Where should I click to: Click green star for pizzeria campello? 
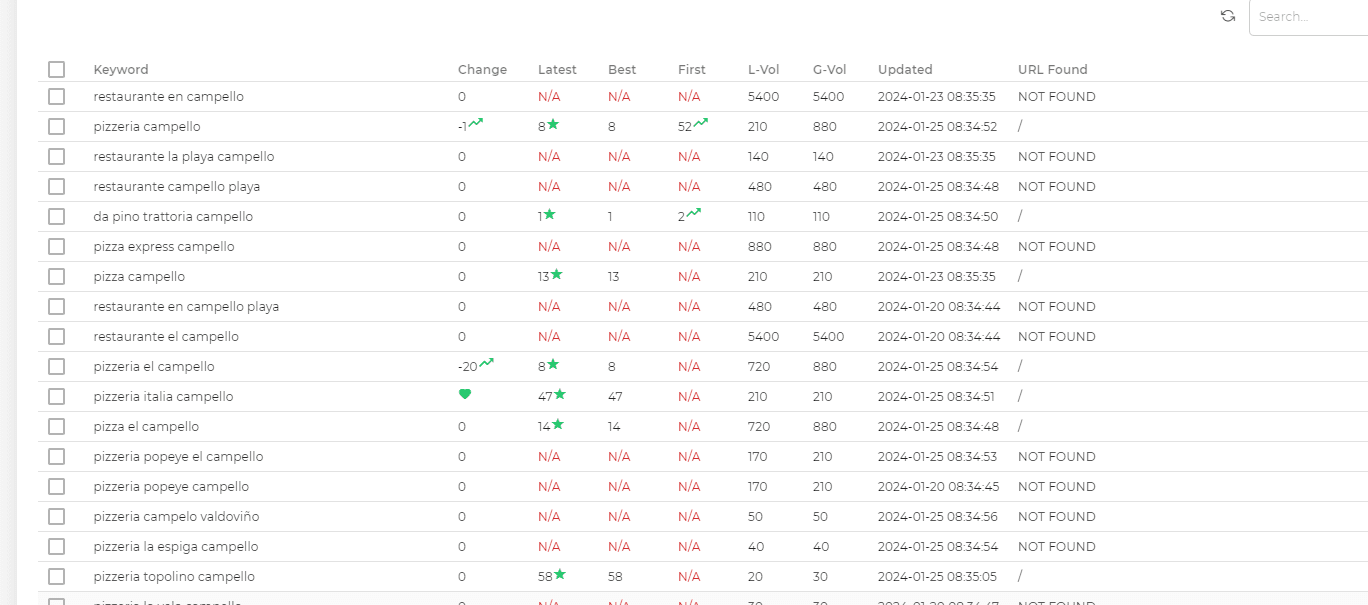(x=553, y=125)
